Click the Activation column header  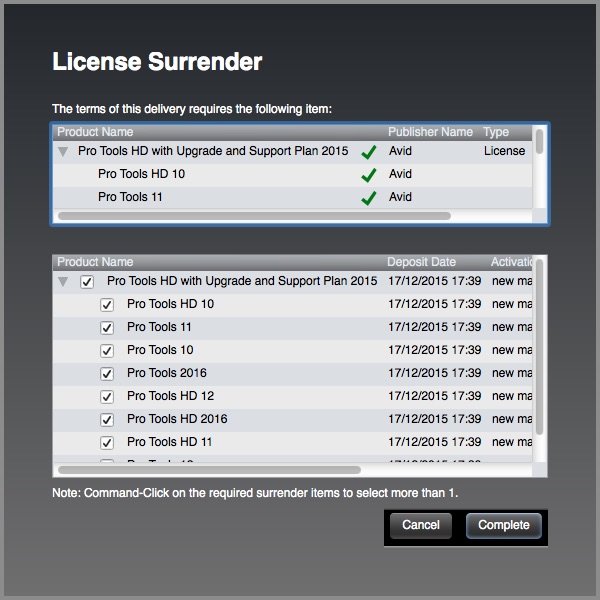[511, 262]
